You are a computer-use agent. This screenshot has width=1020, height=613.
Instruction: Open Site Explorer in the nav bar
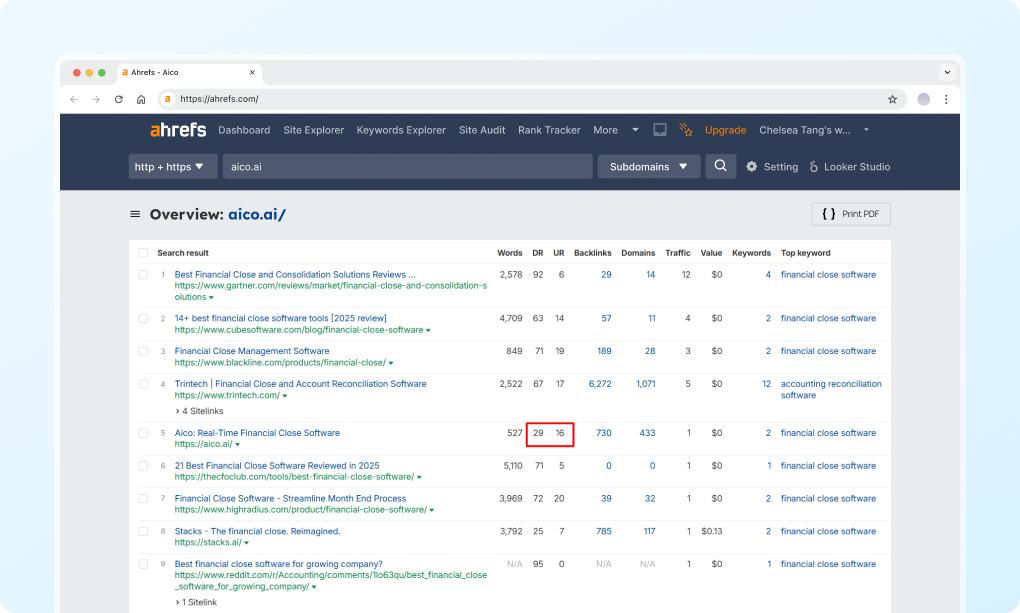313,130
